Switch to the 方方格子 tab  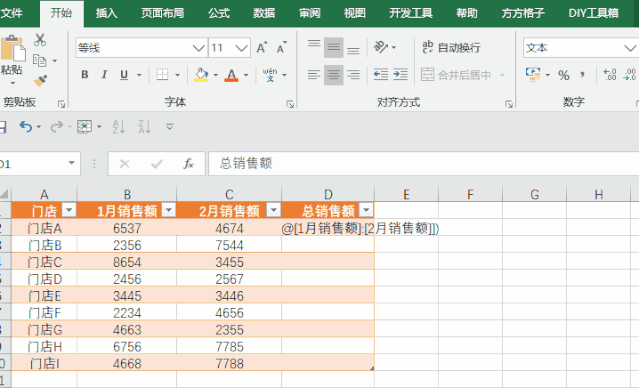(523, 13)
